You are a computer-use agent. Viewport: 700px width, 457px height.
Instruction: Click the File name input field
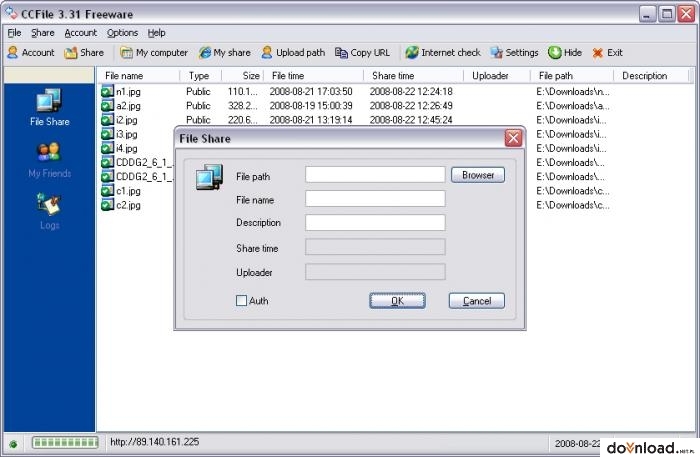[375, 199]
